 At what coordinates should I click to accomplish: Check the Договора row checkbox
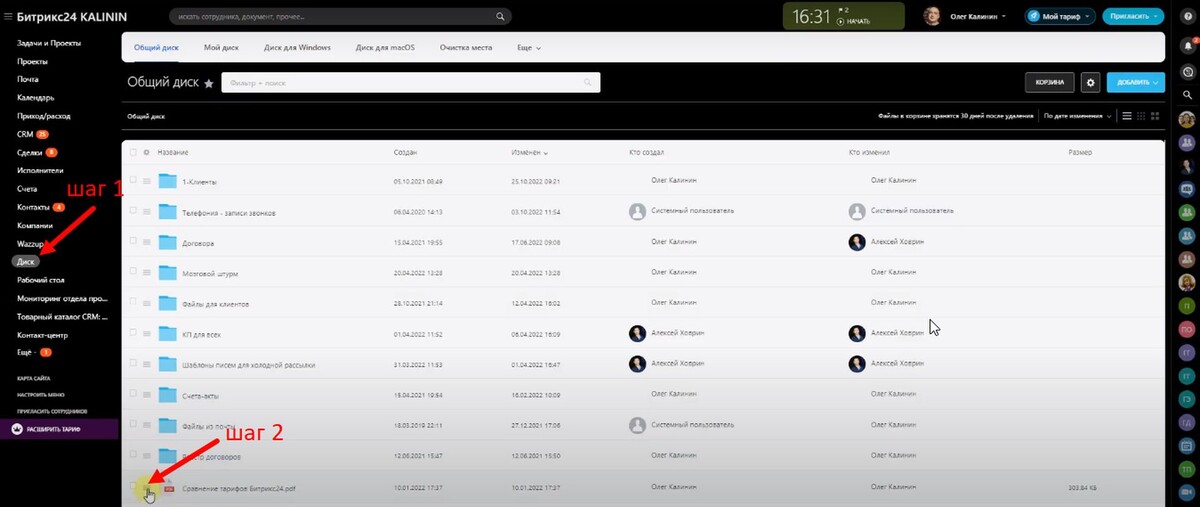pos(132,242)
